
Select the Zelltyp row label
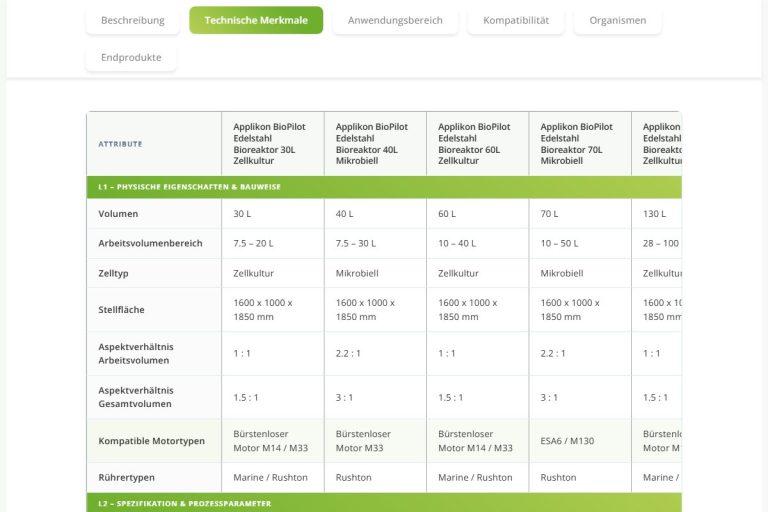pyautogui.click(x=154, y=273)
